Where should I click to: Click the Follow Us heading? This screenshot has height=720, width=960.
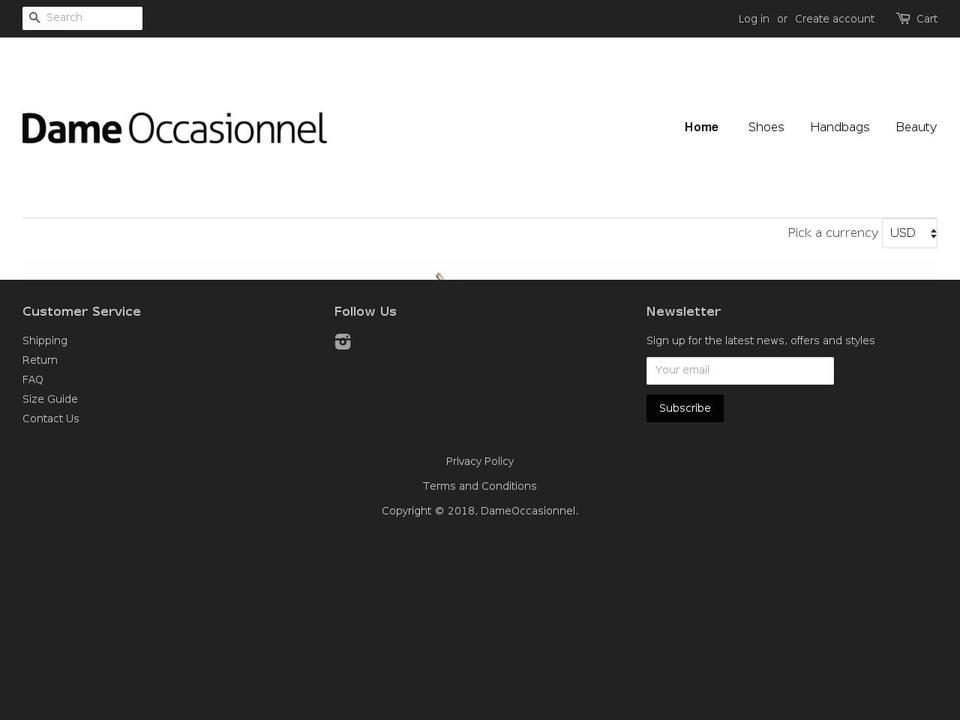[365, 311]
